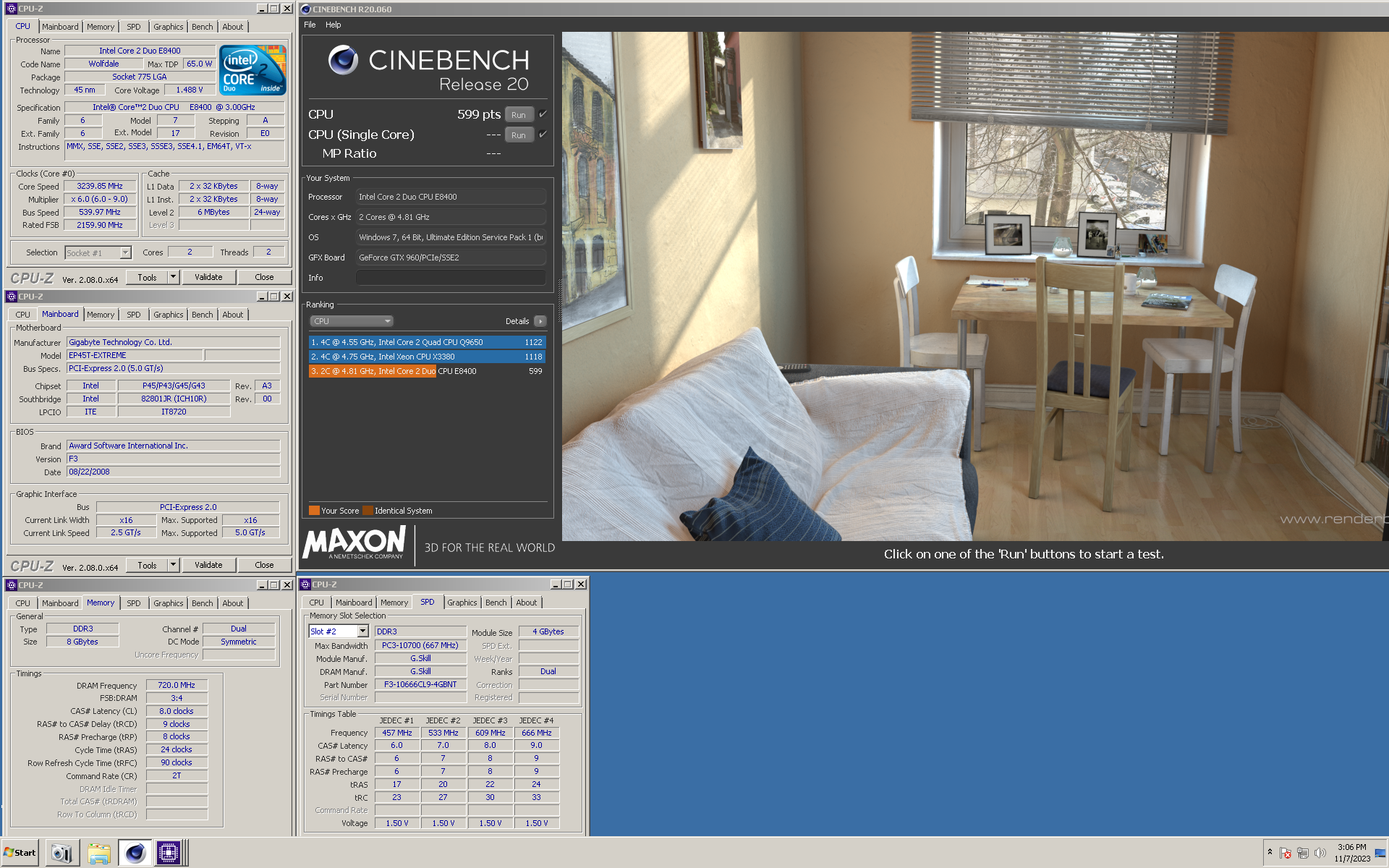Expand the Tools dropdown arrow in the Mainboard CPU-Z window
The width and height of the screenshot is (1389, 868).
[173, 565]
